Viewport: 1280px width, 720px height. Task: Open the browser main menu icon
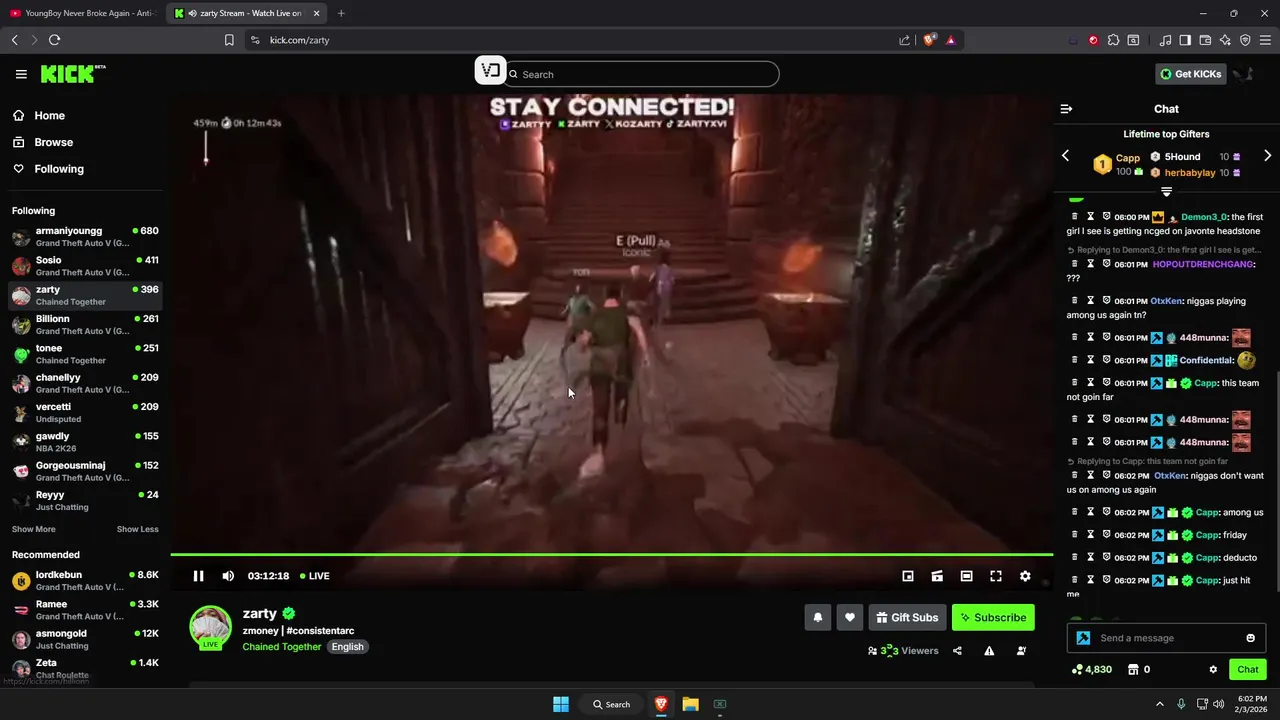pyautogui.click(x=1265, y=40)
